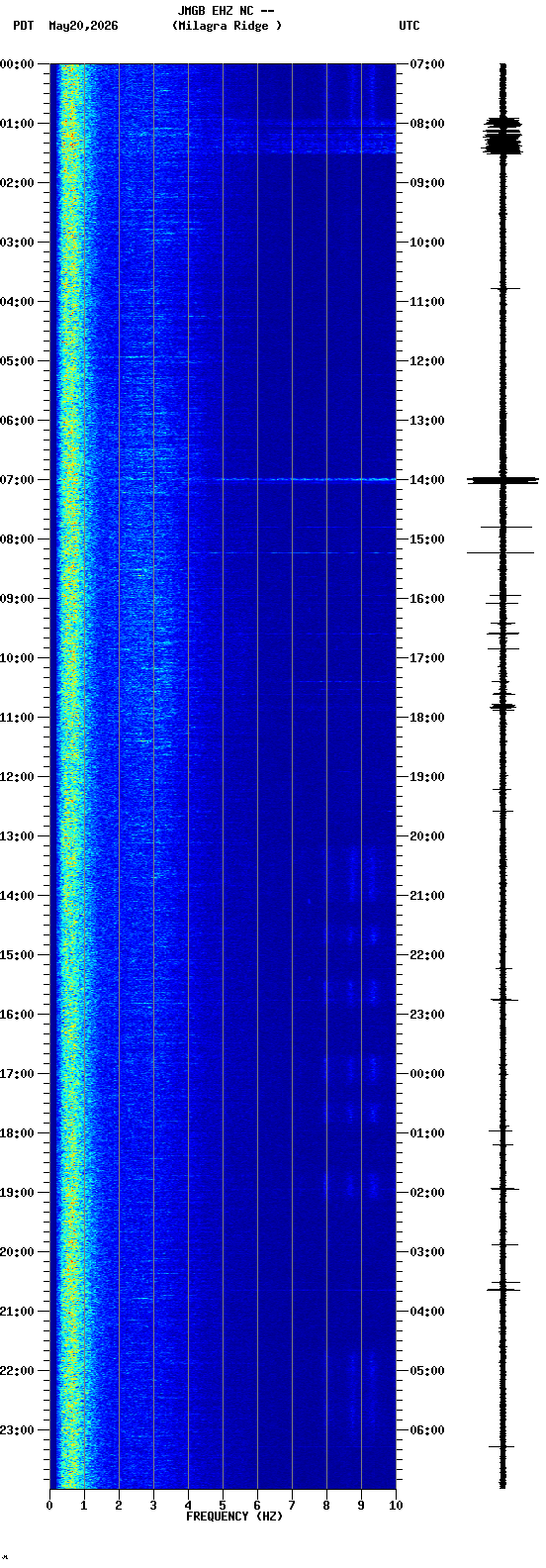
Task: Click the 00:00 label on the UTC axis
Action: 427,1074
